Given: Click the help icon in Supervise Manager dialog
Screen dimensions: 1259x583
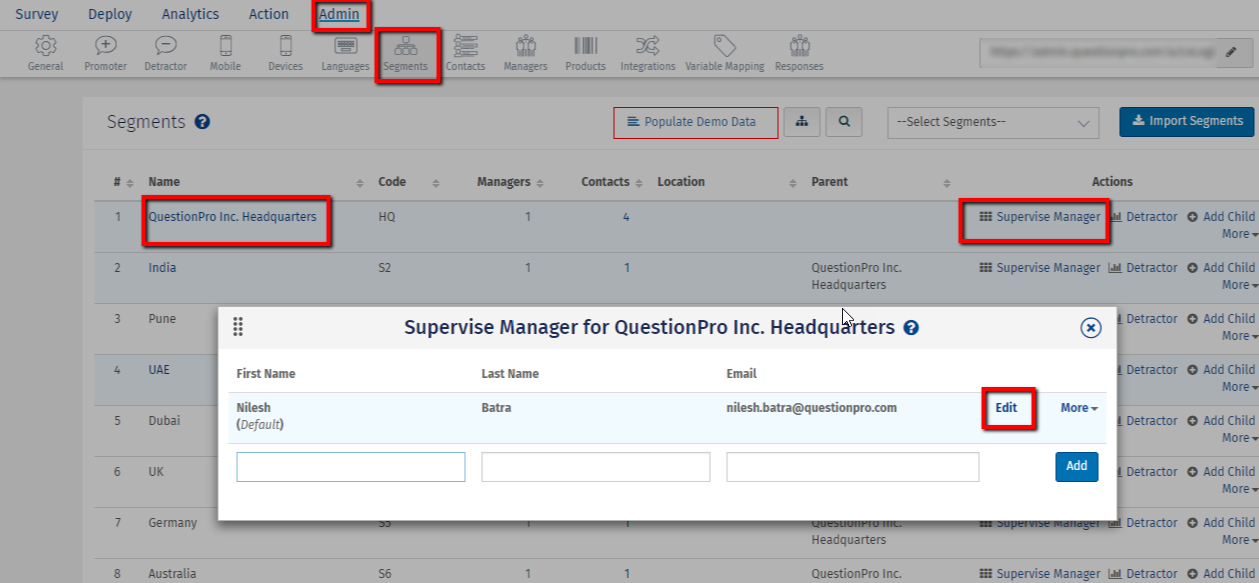Looking at the screenshot, I should [911, 327].
